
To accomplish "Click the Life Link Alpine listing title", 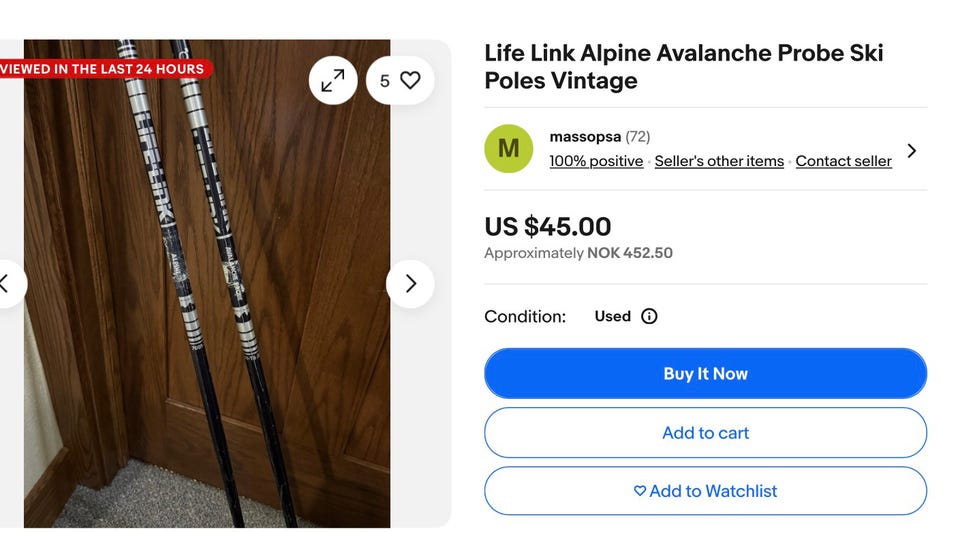I will pos(684,67).
